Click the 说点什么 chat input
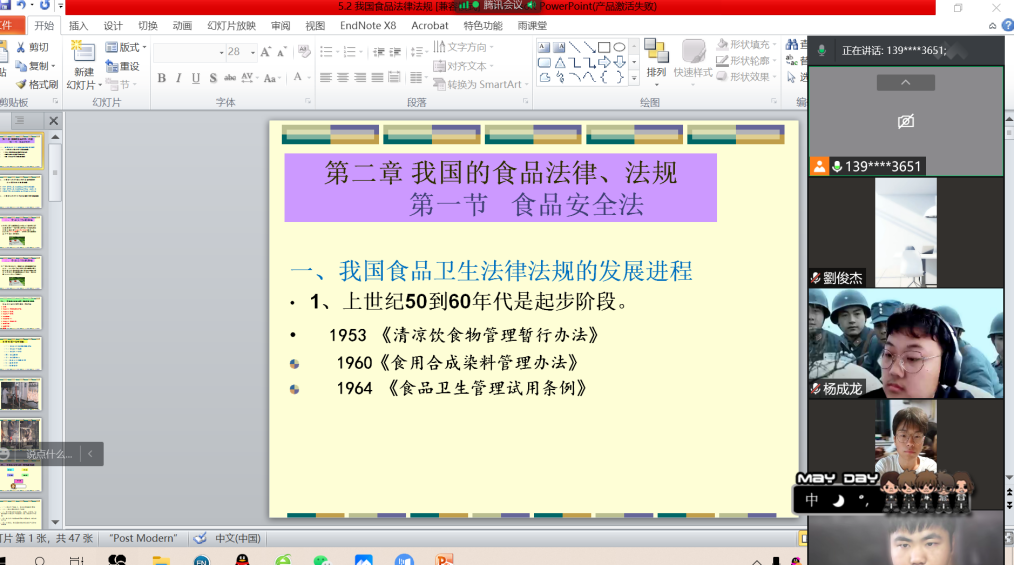This screenshot has width=1014, height=565. (49, 454)
